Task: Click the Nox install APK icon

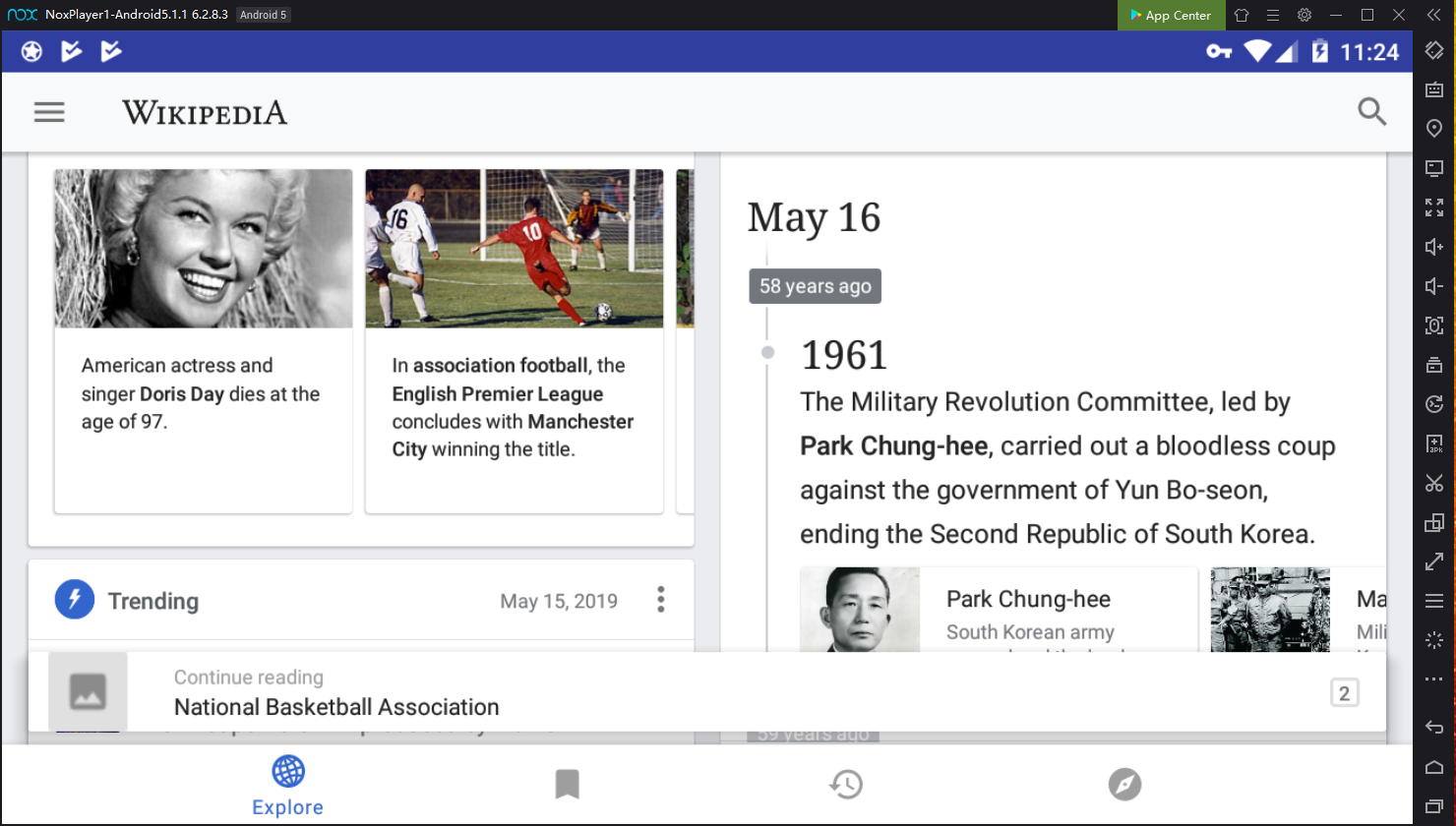Action: coord(1434,443)
